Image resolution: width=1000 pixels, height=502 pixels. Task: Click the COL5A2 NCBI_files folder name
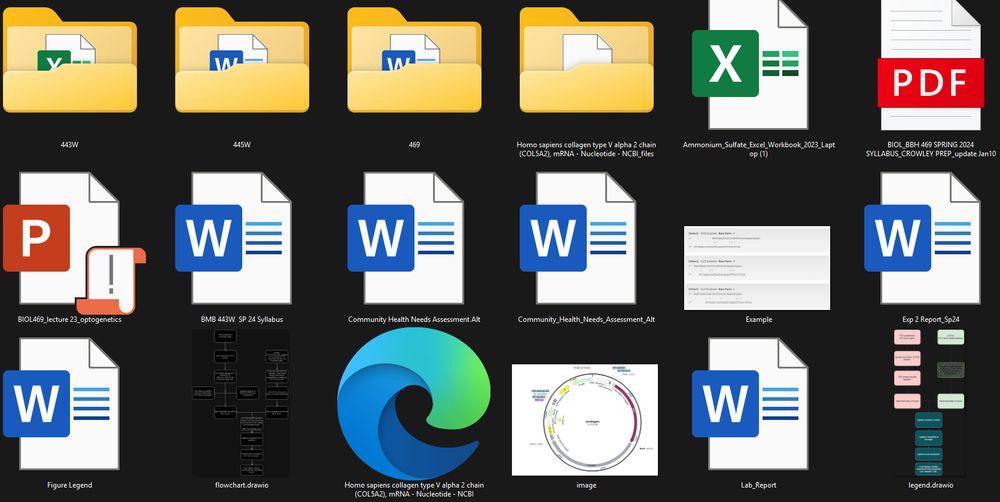pos(586,149)
